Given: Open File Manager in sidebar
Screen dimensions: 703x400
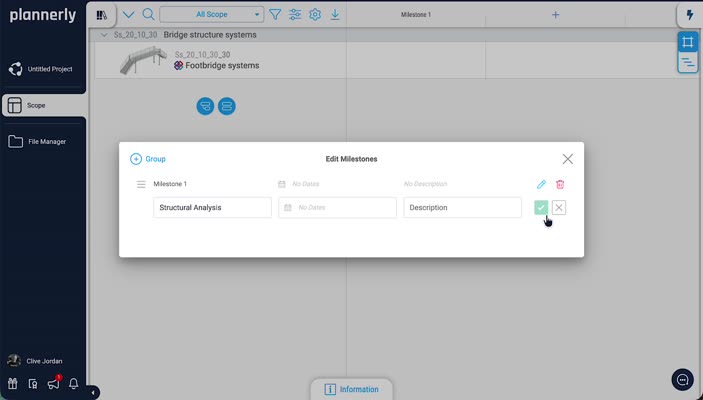Looking at the screenshot, I should [38, 142].
